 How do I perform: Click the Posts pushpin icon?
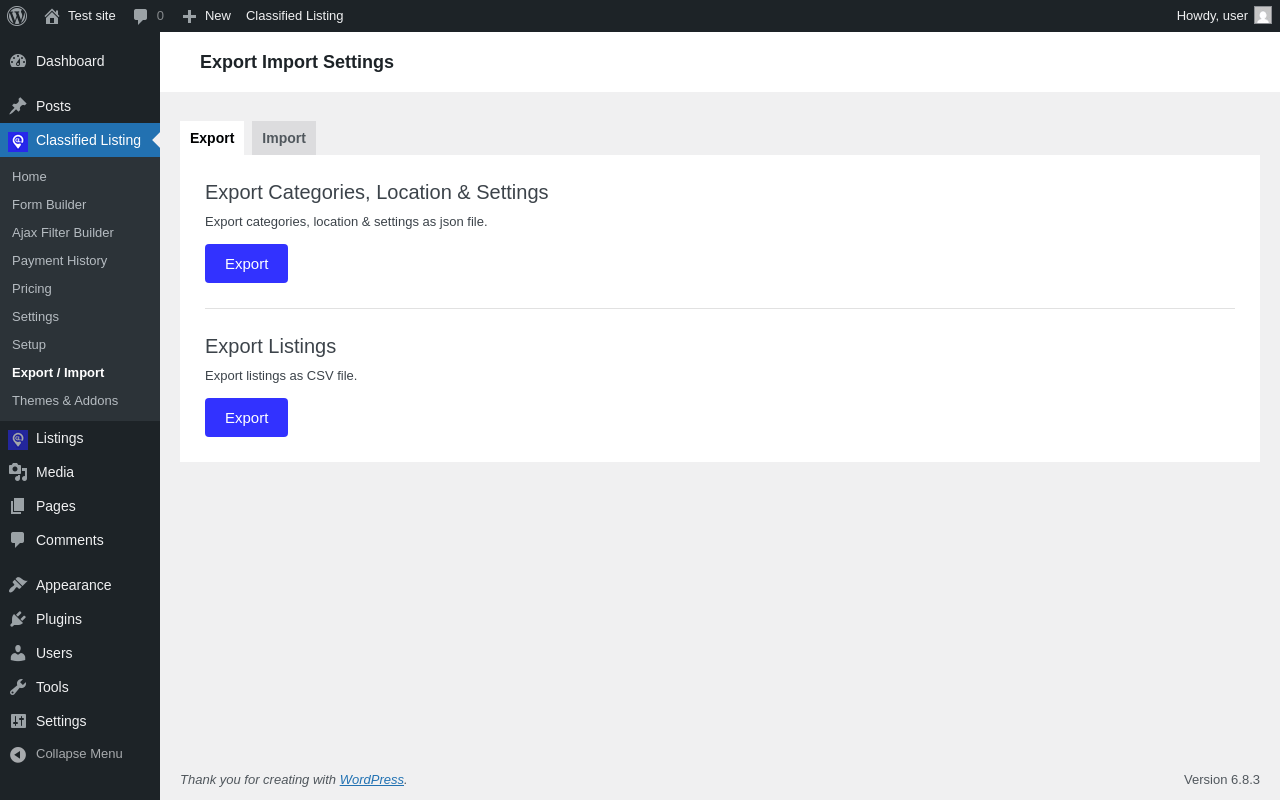pos(18,106)
